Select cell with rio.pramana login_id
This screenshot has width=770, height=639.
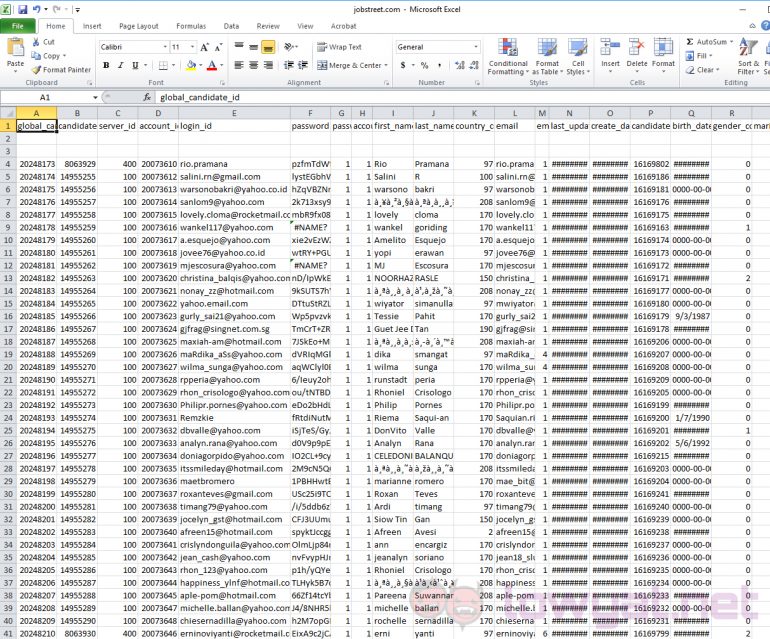pos(234,164)
